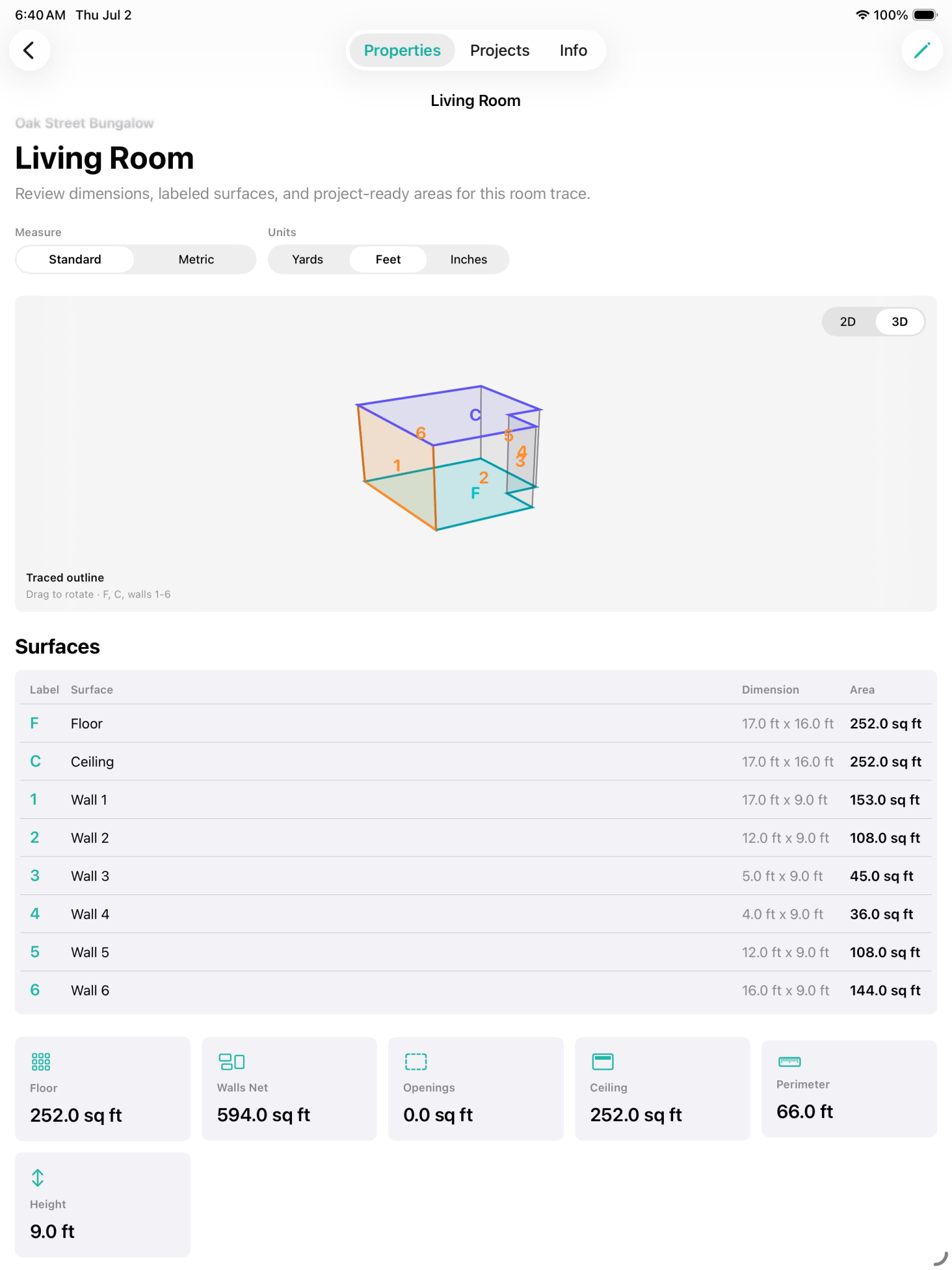Image resolution: width=952 pixels, height=1270 pixels.
Task: Select Inches as units
Action: [x=469, y=259]
